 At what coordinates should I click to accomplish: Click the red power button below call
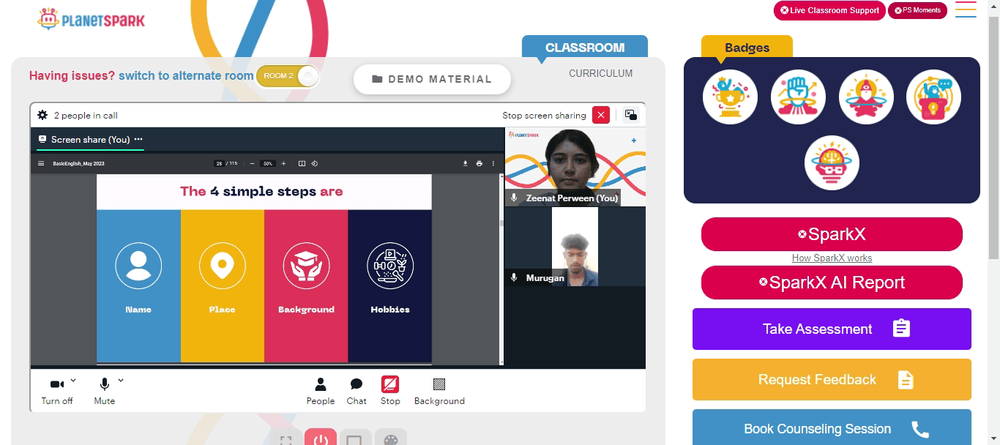tap(320, 438)
